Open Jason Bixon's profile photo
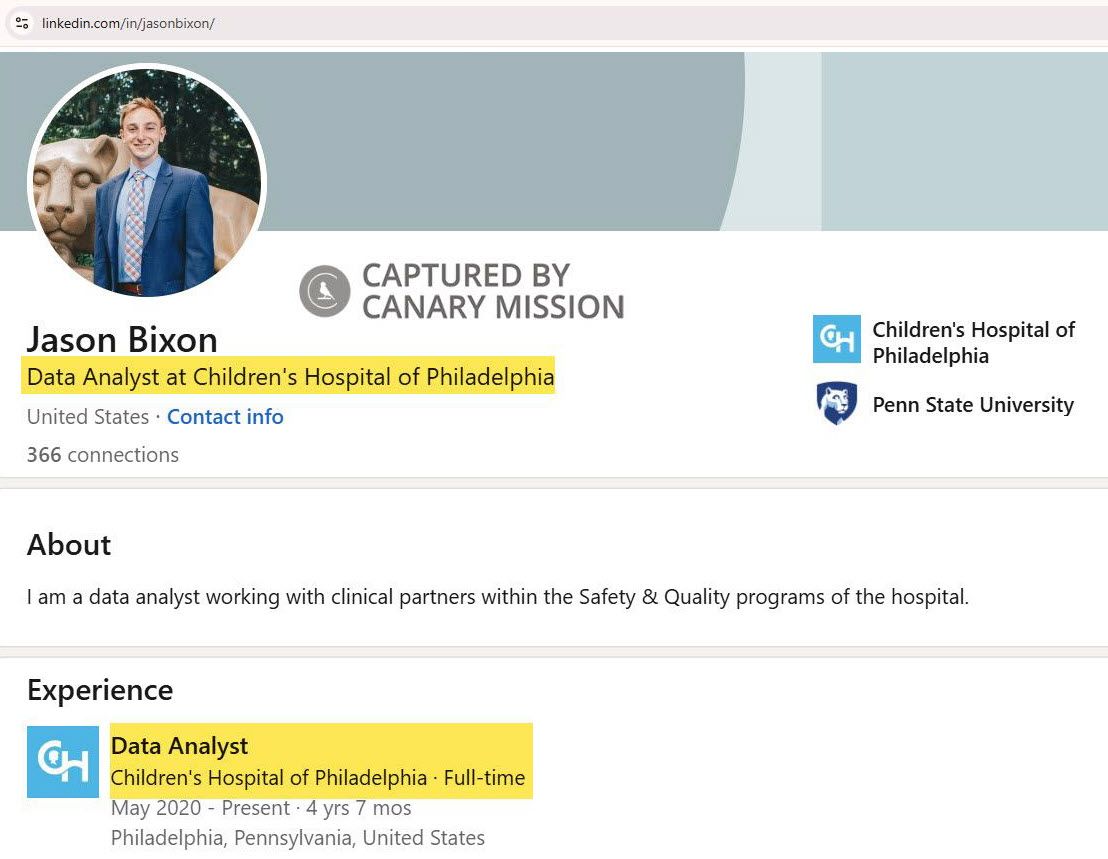Image resolution: width=1108 pixels, height=859 pixels. (146, 184)
